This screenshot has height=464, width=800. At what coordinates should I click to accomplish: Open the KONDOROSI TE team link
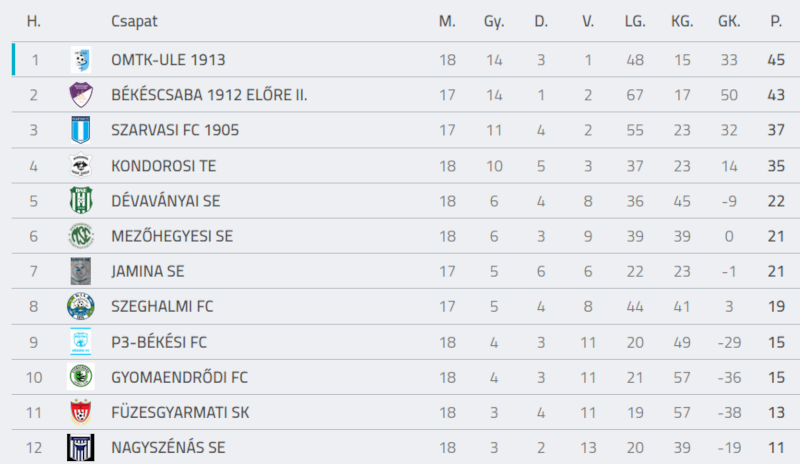coord(164,166)
